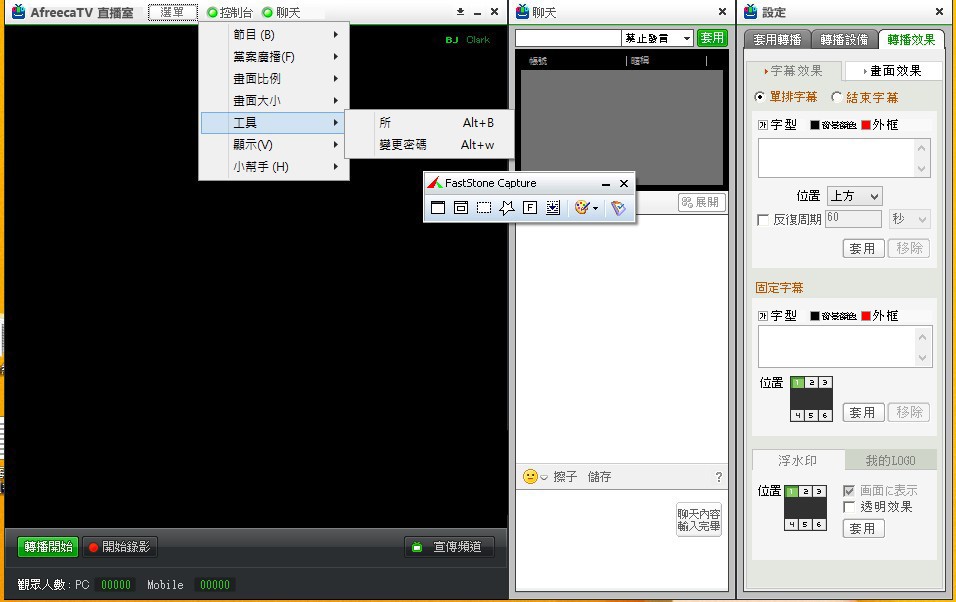Switch to the 轉播設備 tab
Viewport: 956px width, 602px height.
[x=843, y=40]
